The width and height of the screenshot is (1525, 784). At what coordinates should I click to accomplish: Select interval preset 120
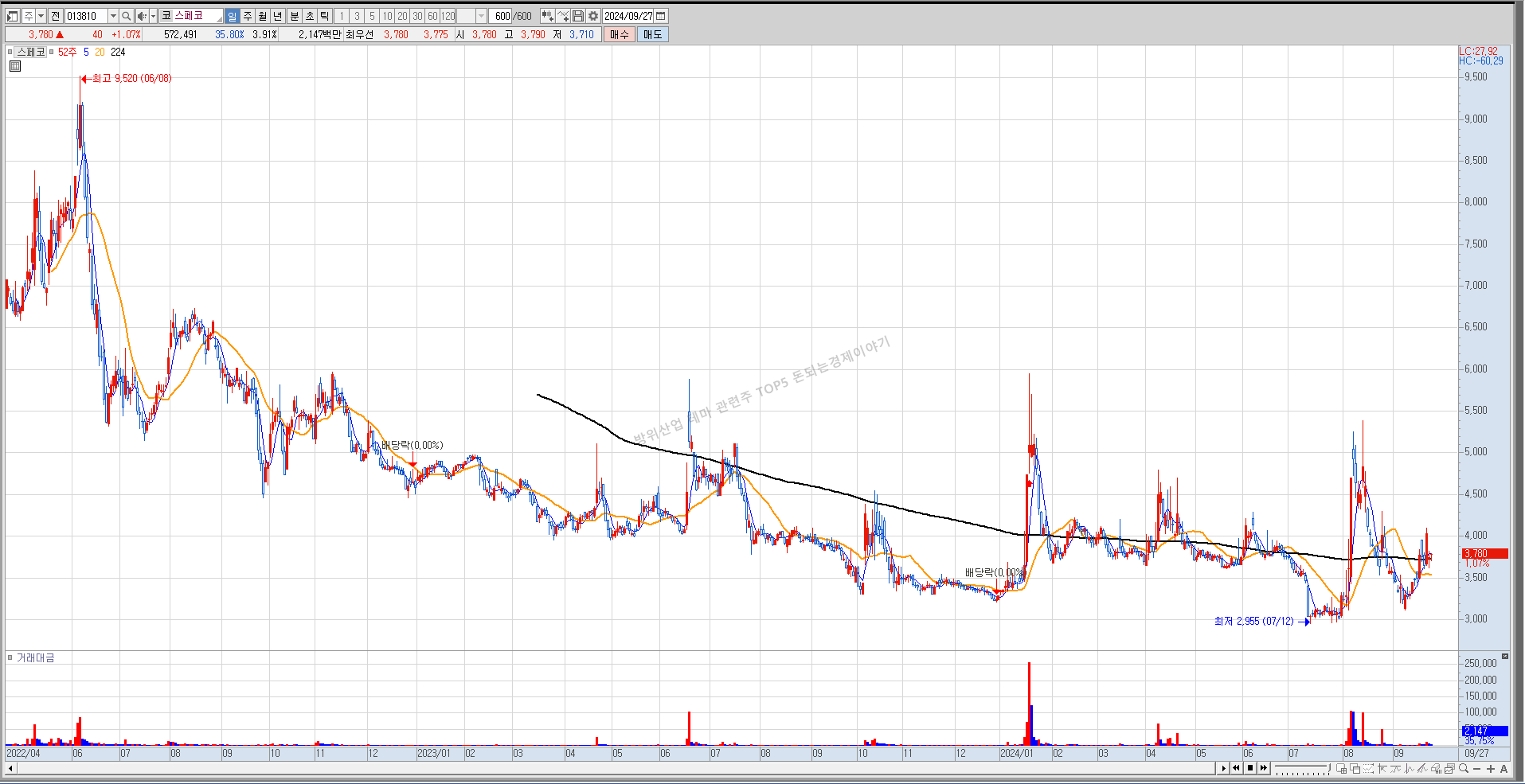(x=448, y=16)
